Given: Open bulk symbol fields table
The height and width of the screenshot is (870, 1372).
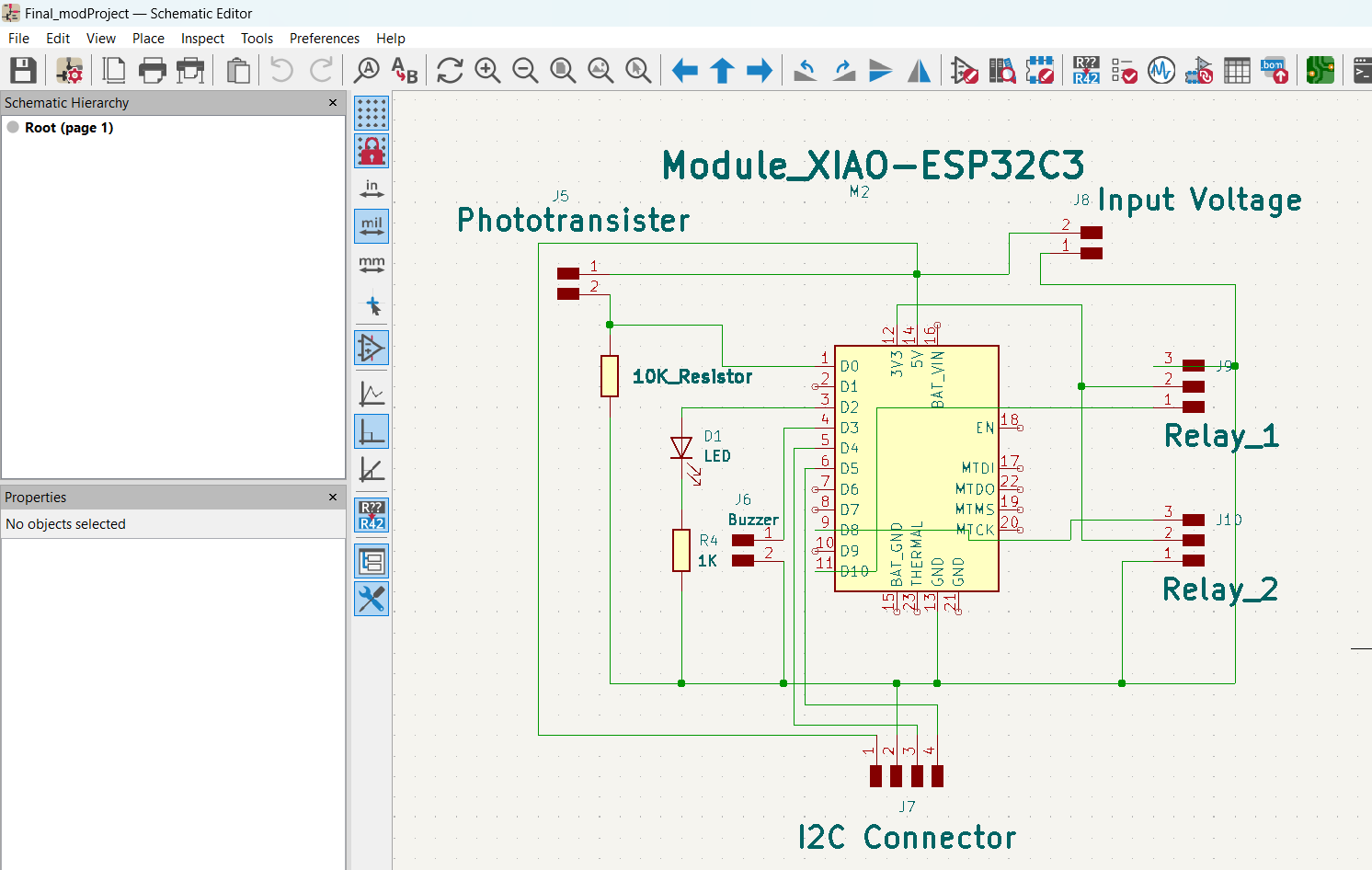Looking at the screenshot, I should click(1237, 70).
